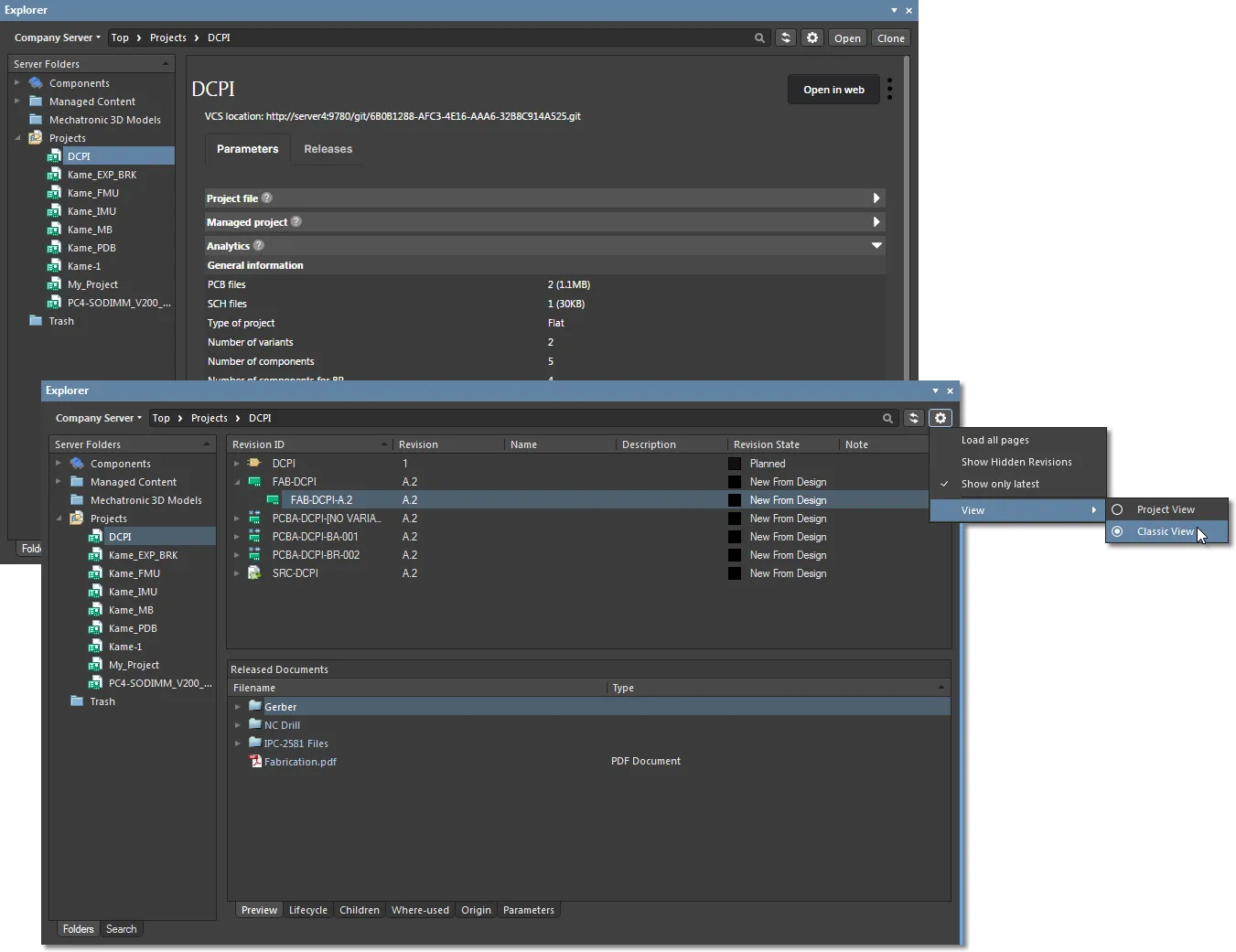Select the Project View radio button

pos(1118,508)
